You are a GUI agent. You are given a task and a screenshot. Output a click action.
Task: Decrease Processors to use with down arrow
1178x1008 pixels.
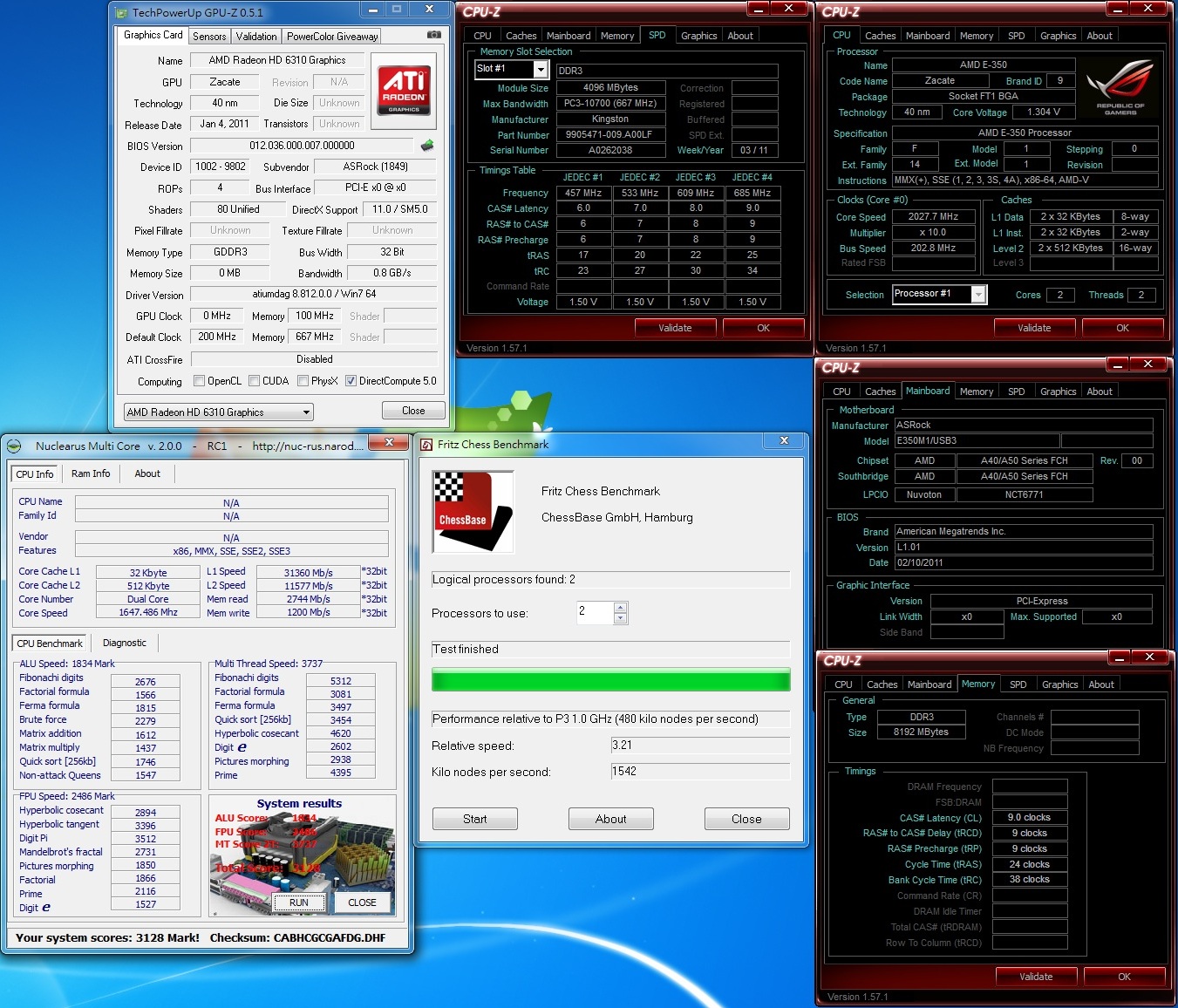click(620, 618)
